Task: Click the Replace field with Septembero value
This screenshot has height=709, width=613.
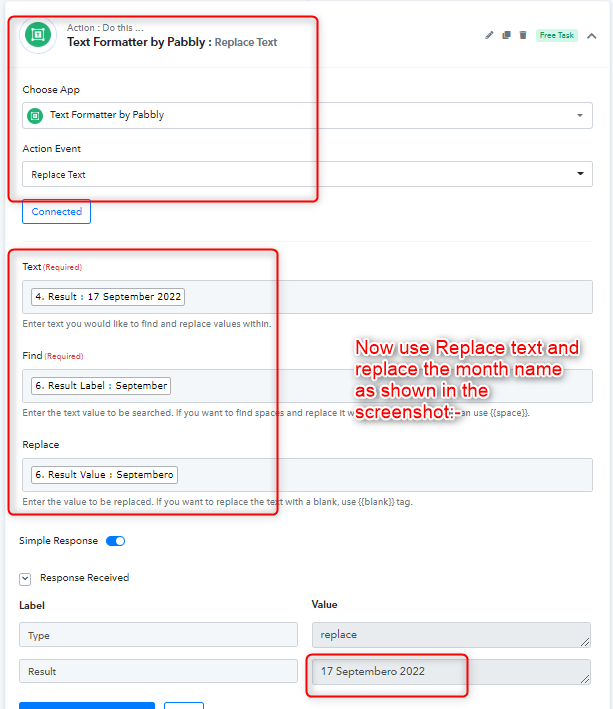Action: pos(307,475)
